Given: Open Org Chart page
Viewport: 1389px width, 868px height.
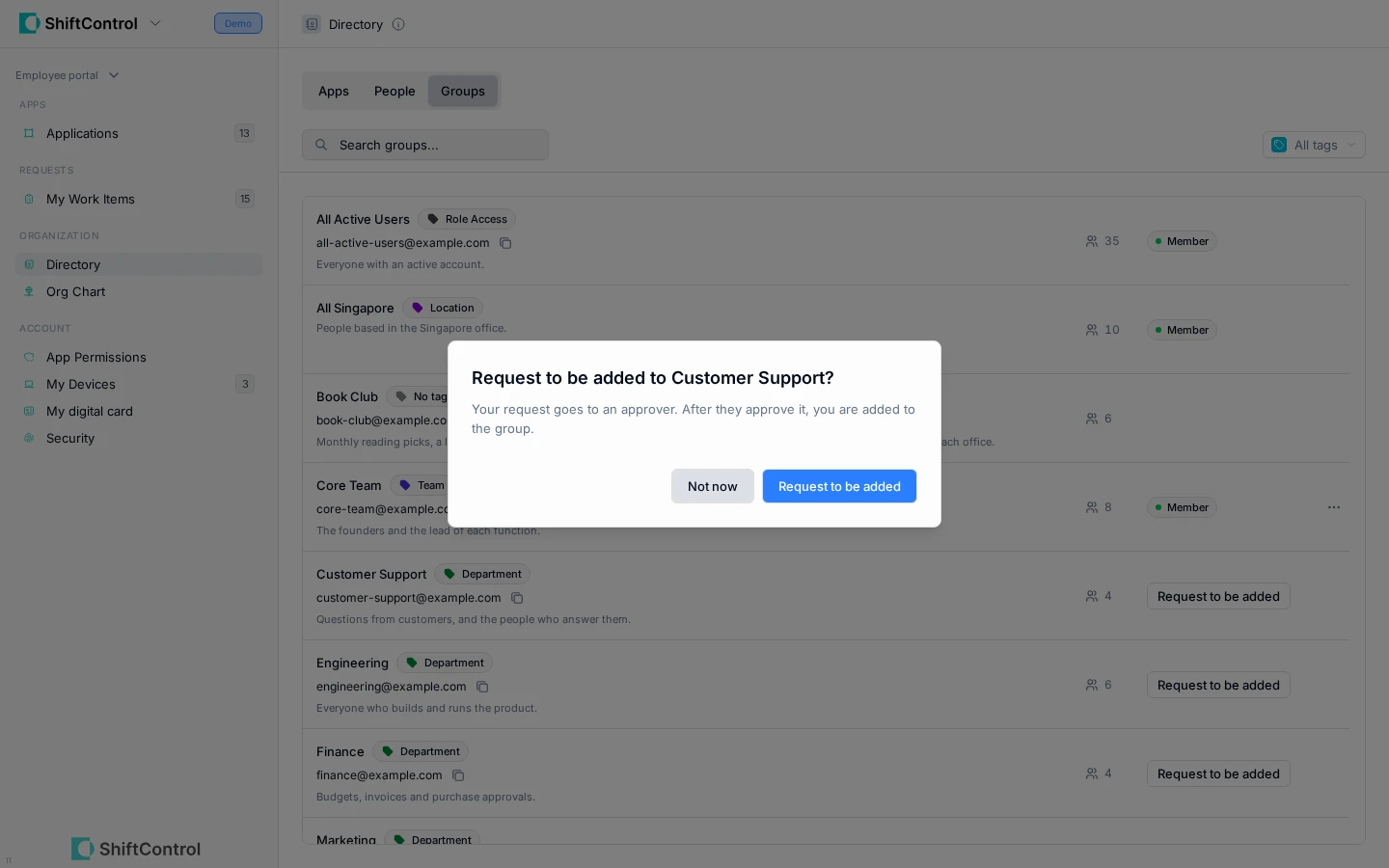Looking at the screenshot, I should [139, 291].
